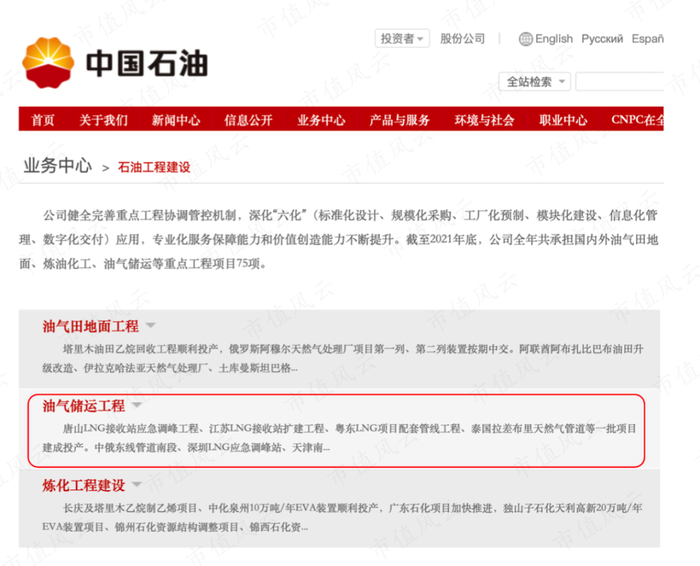Screen dimensions: 700x566
Task: Open the CNPC在全 navigation item
Action: 638,120
